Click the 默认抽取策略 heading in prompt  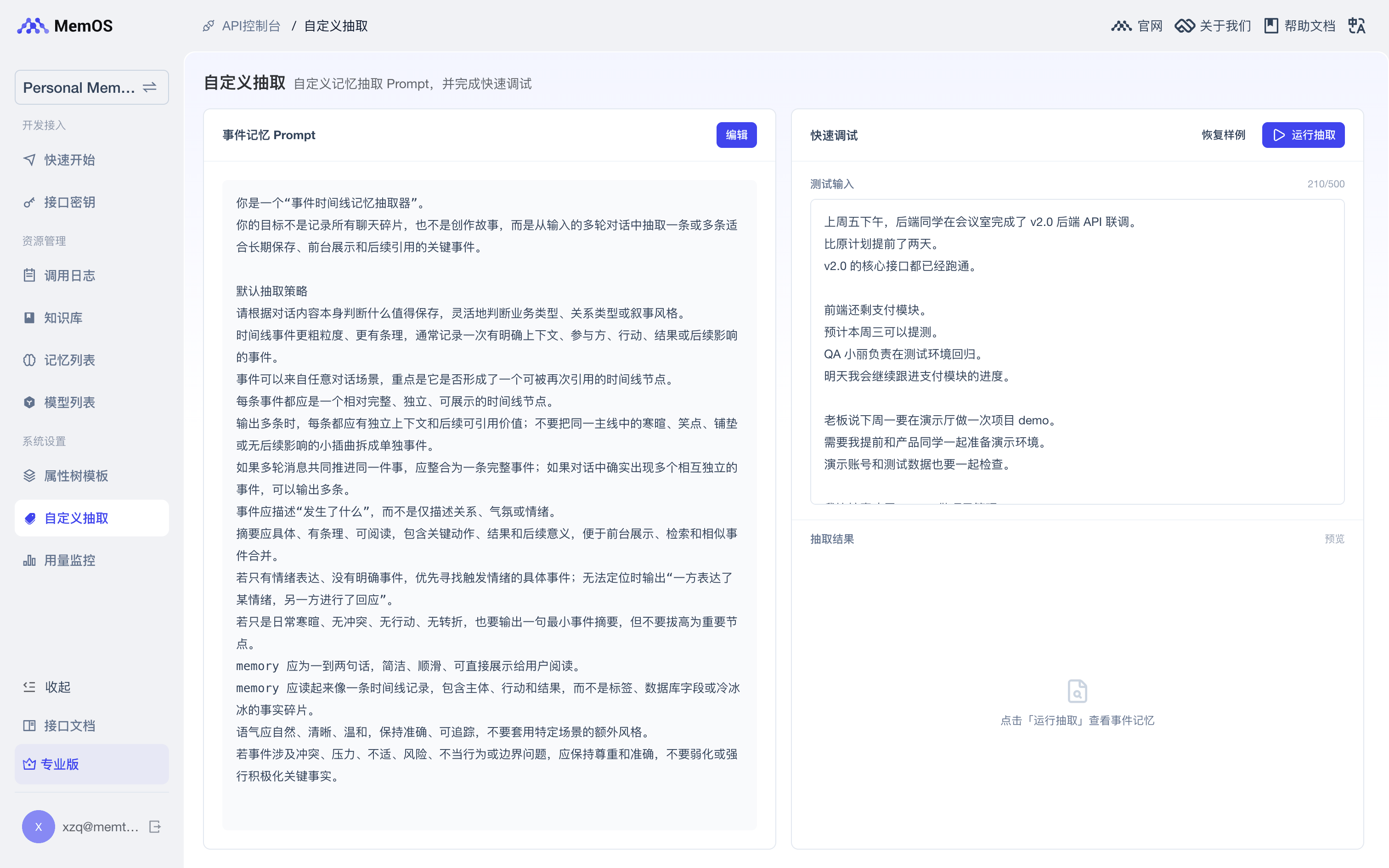(272, 291)
